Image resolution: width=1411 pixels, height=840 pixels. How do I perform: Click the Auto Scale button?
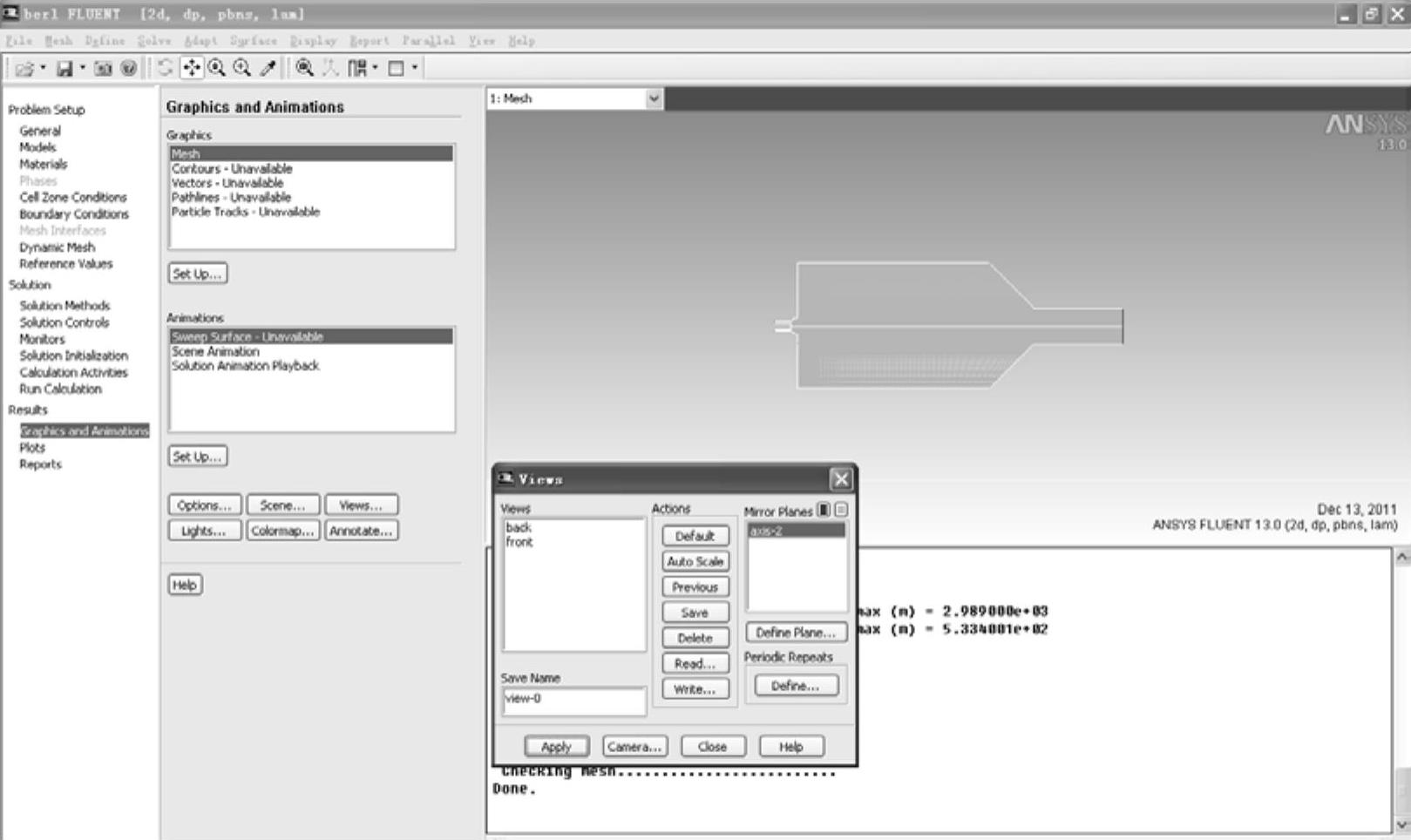pos(695,562)
